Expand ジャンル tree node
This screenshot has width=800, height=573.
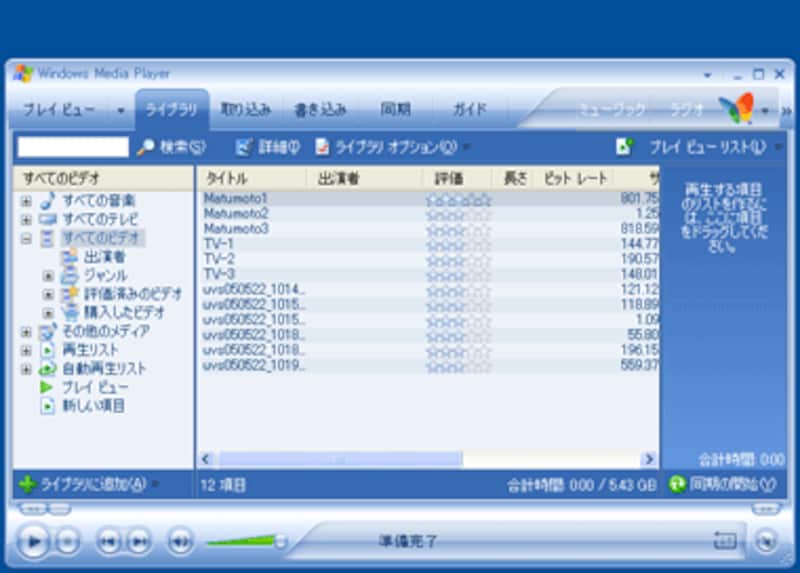coord(48,276)
